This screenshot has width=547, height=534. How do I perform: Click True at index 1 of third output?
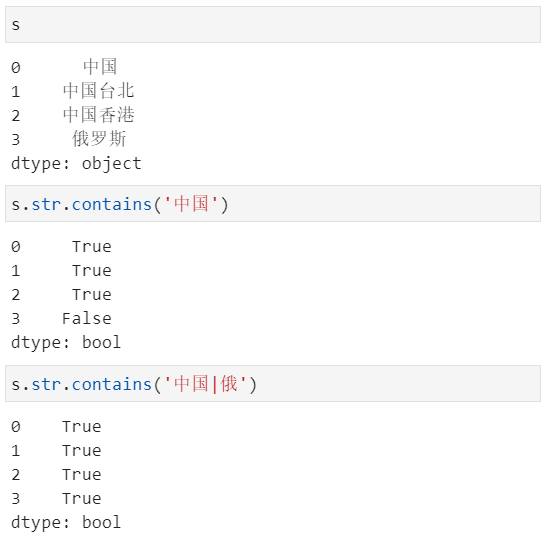[82, 451]
